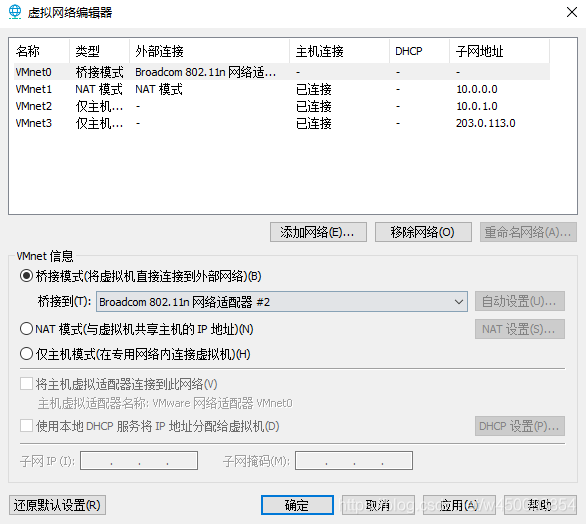Toggle 将主机虚拟适配器连接到此网络 checkbox

click(27, 384)
